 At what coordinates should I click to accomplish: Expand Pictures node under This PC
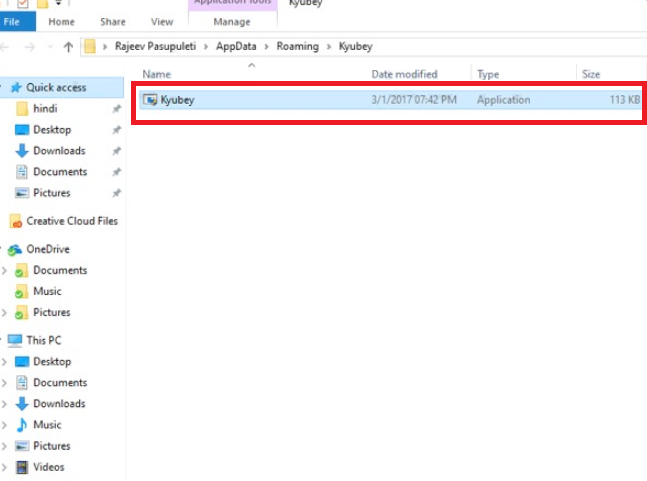5,446
